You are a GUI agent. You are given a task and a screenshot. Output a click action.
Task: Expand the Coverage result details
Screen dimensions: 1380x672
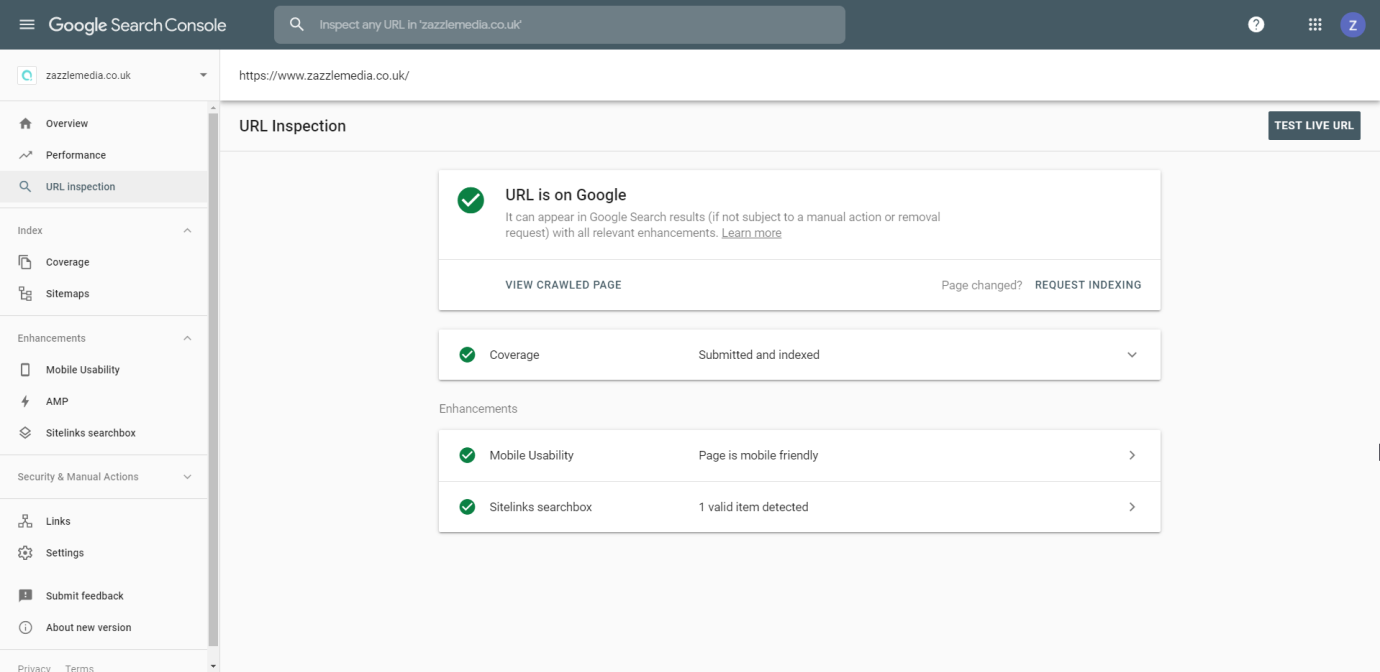point(1131,354)
